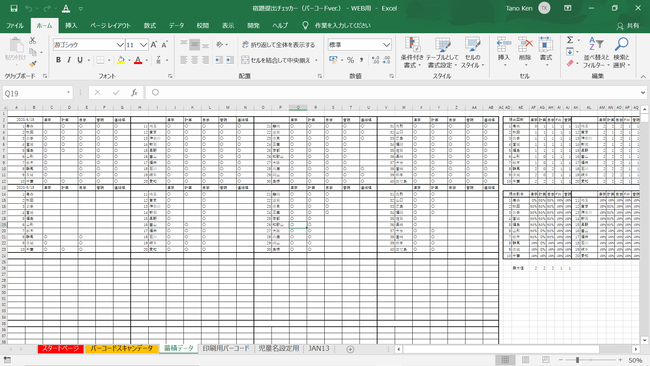Viewport: 650px width, 366px height.
Task: Decrease the indent level
Action: (x=218, y=60)
